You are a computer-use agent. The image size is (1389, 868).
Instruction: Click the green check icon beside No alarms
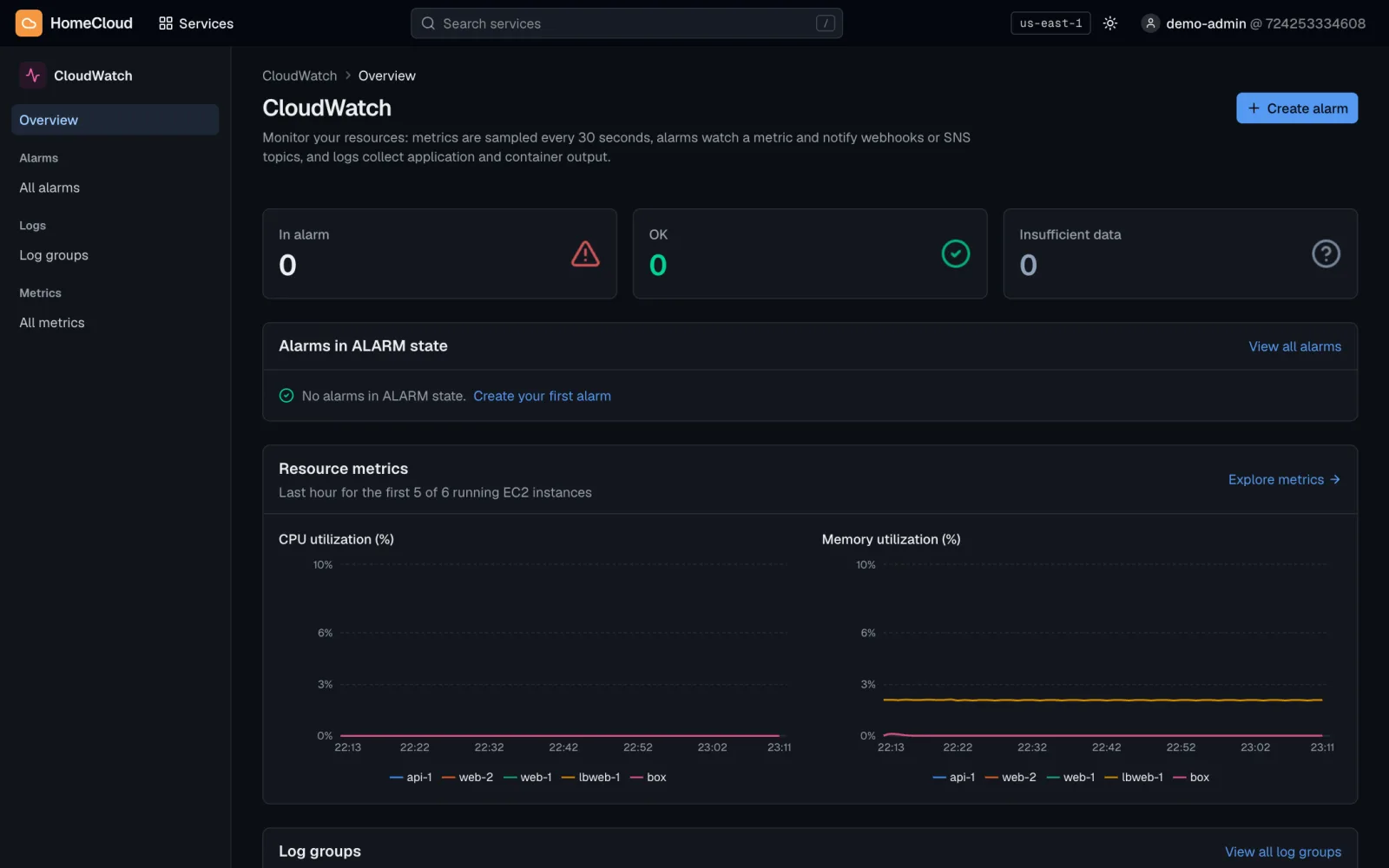286,396
